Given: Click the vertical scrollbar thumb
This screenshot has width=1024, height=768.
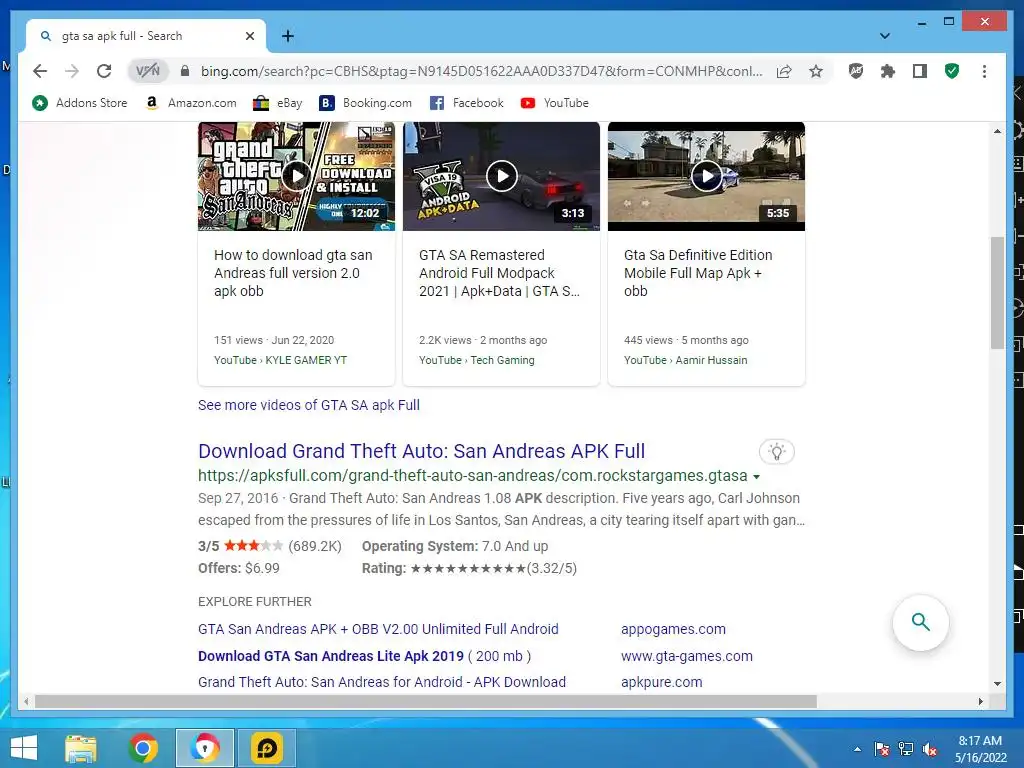Looking at the screenshot, I should point(997,293).
